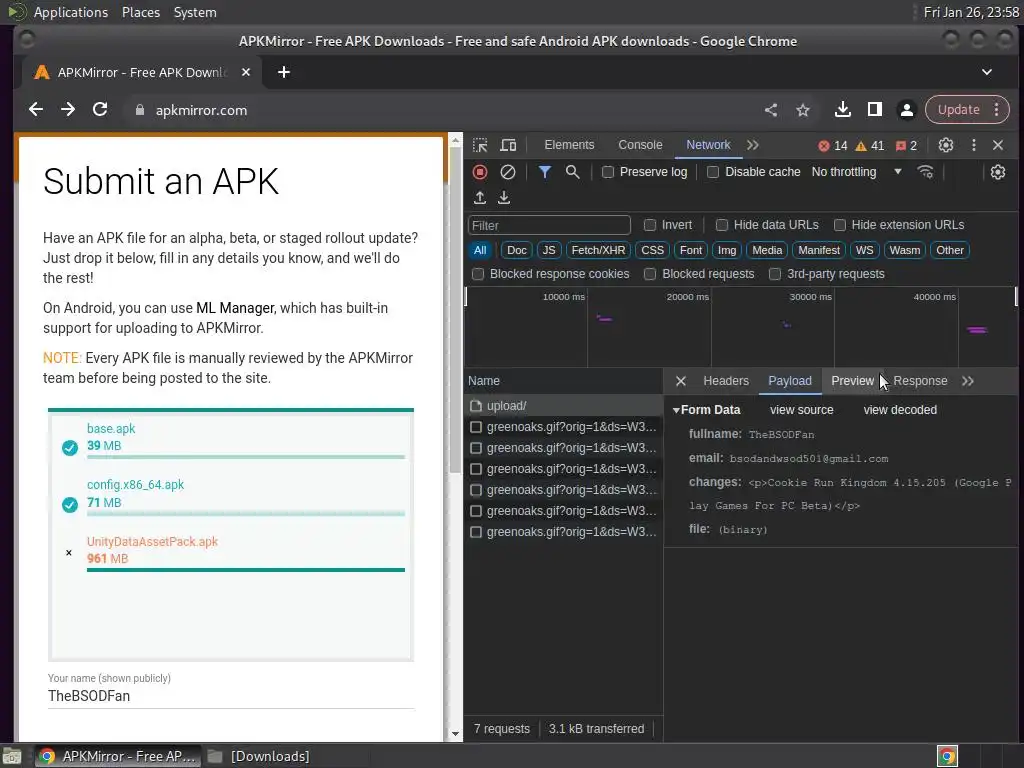Activate DevTools inspect element picker
Image resolution: width=1024 pixels, height=768 pixels.
point(480,145)
